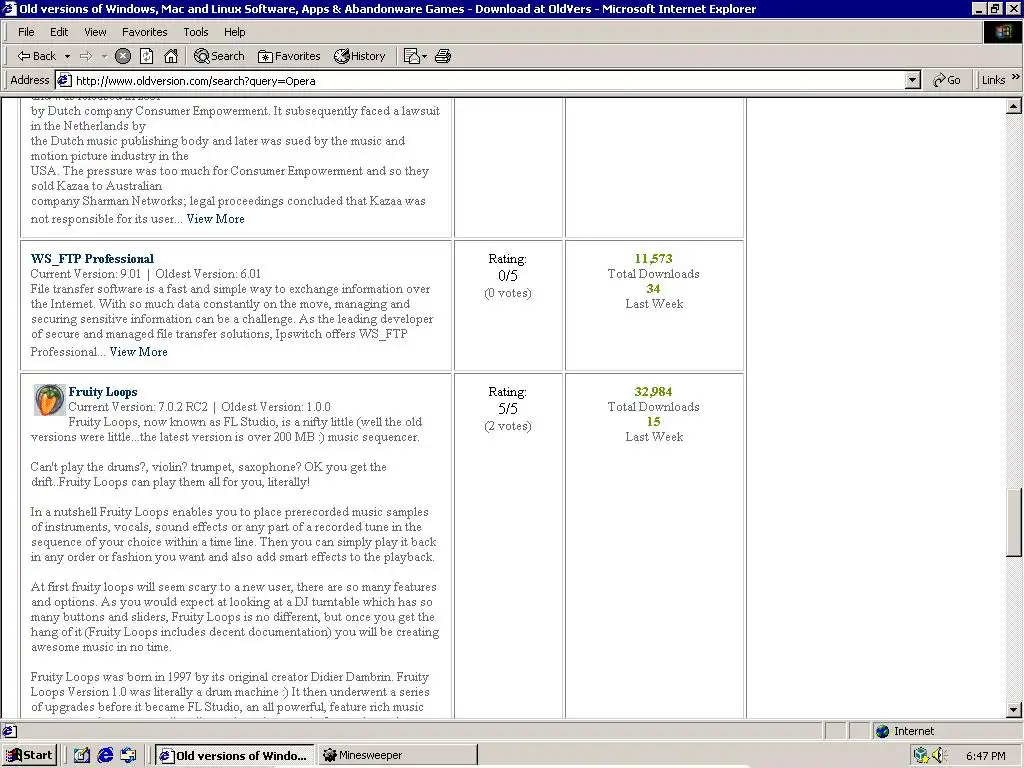
Task: Stop page loading with the Stop icon
Action: 123,56
